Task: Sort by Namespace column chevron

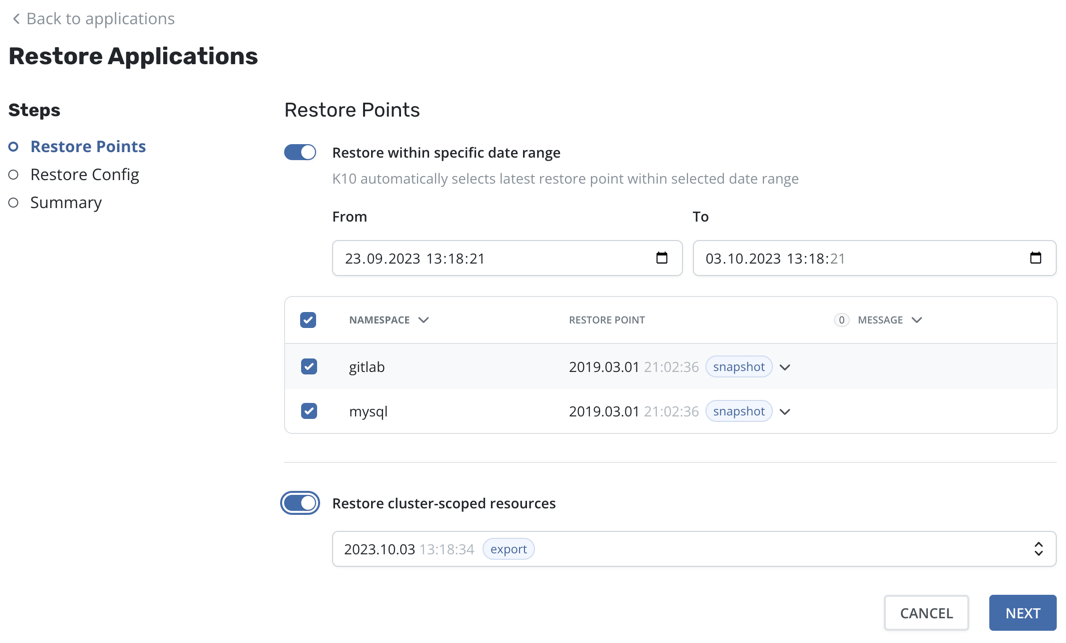Action: (424, 320)
